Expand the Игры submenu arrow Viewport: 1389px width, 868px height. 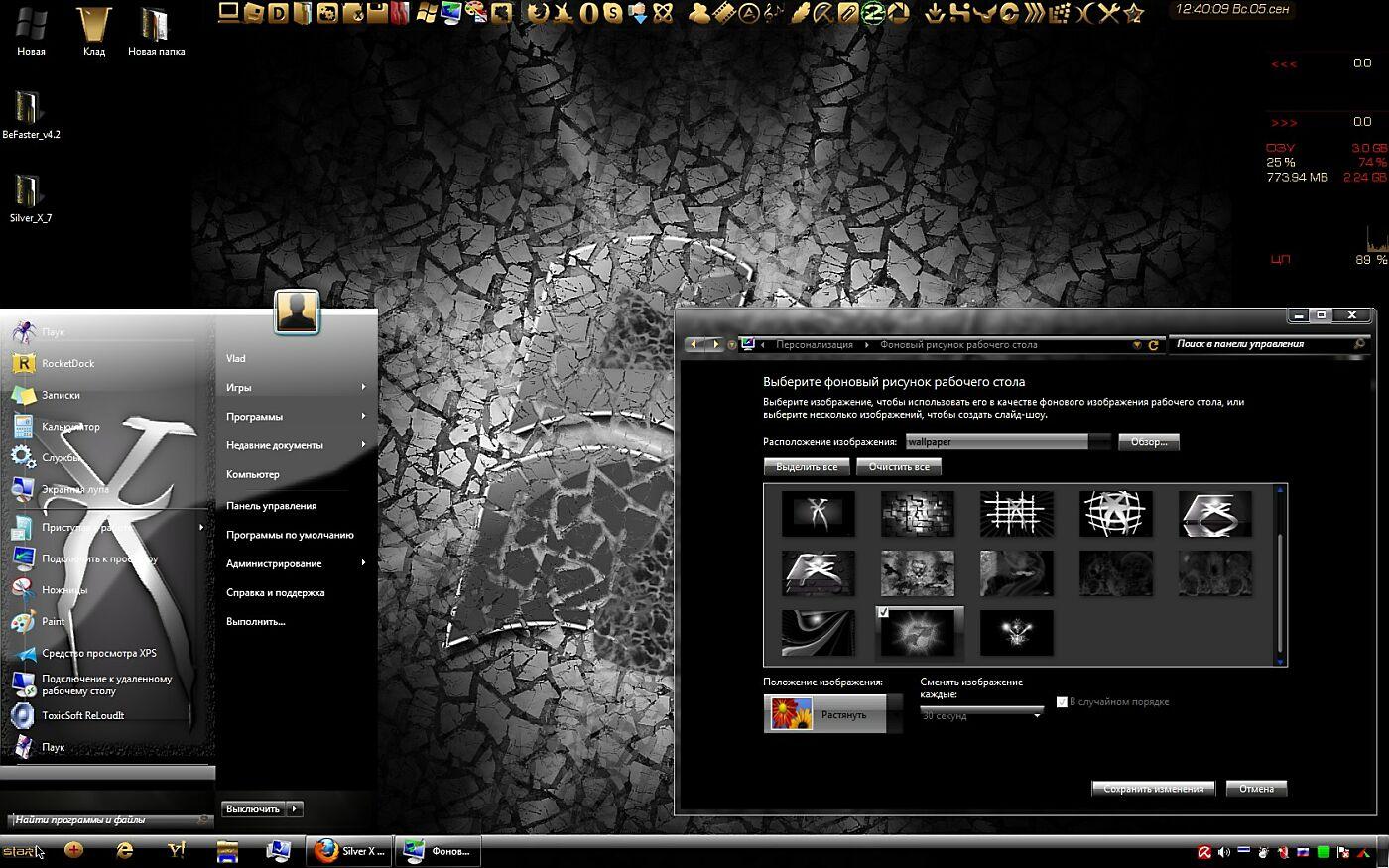364,387
